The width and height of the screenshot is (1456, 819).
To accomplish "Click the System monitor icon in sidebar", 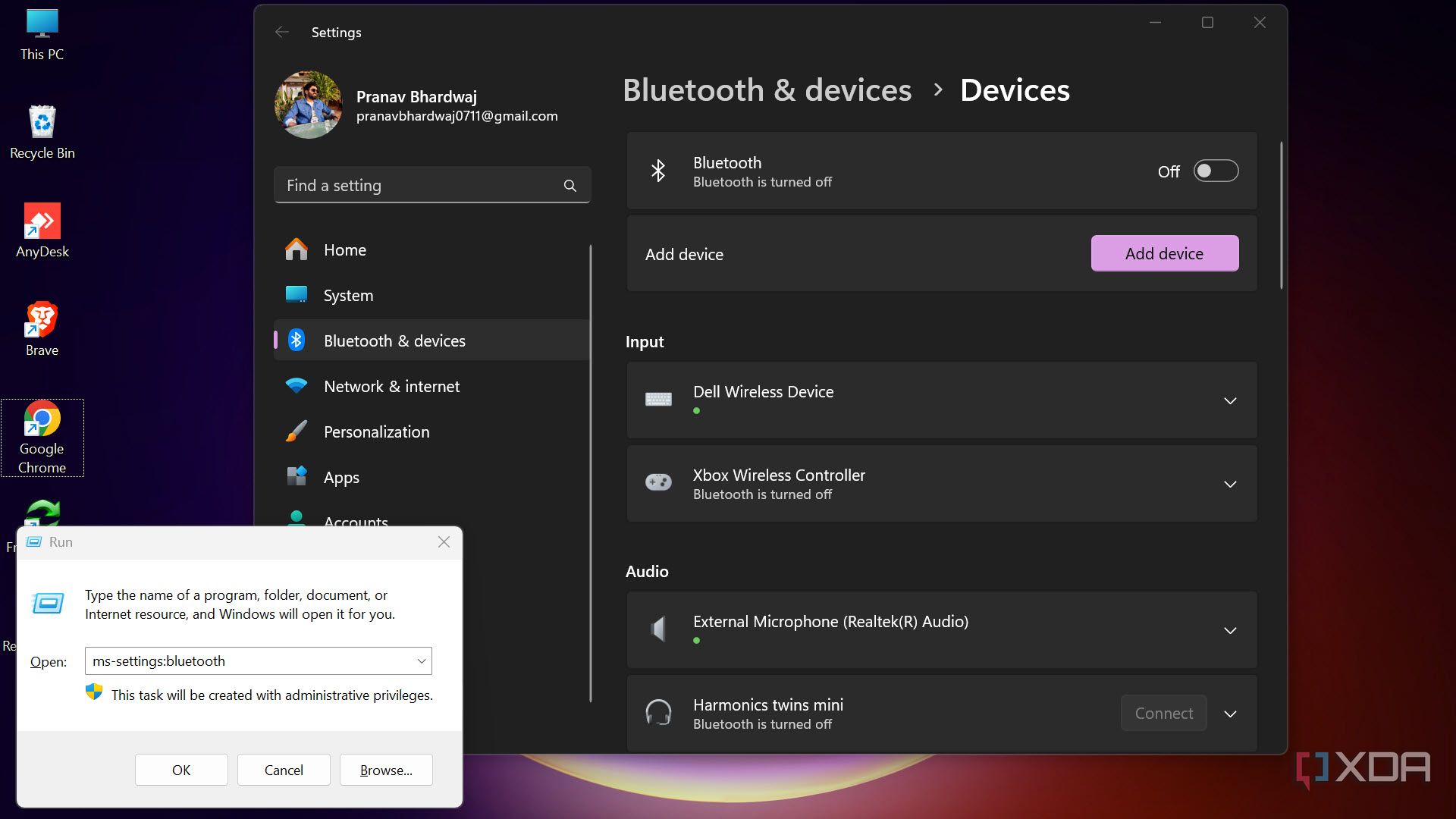I will click(297, 295).
